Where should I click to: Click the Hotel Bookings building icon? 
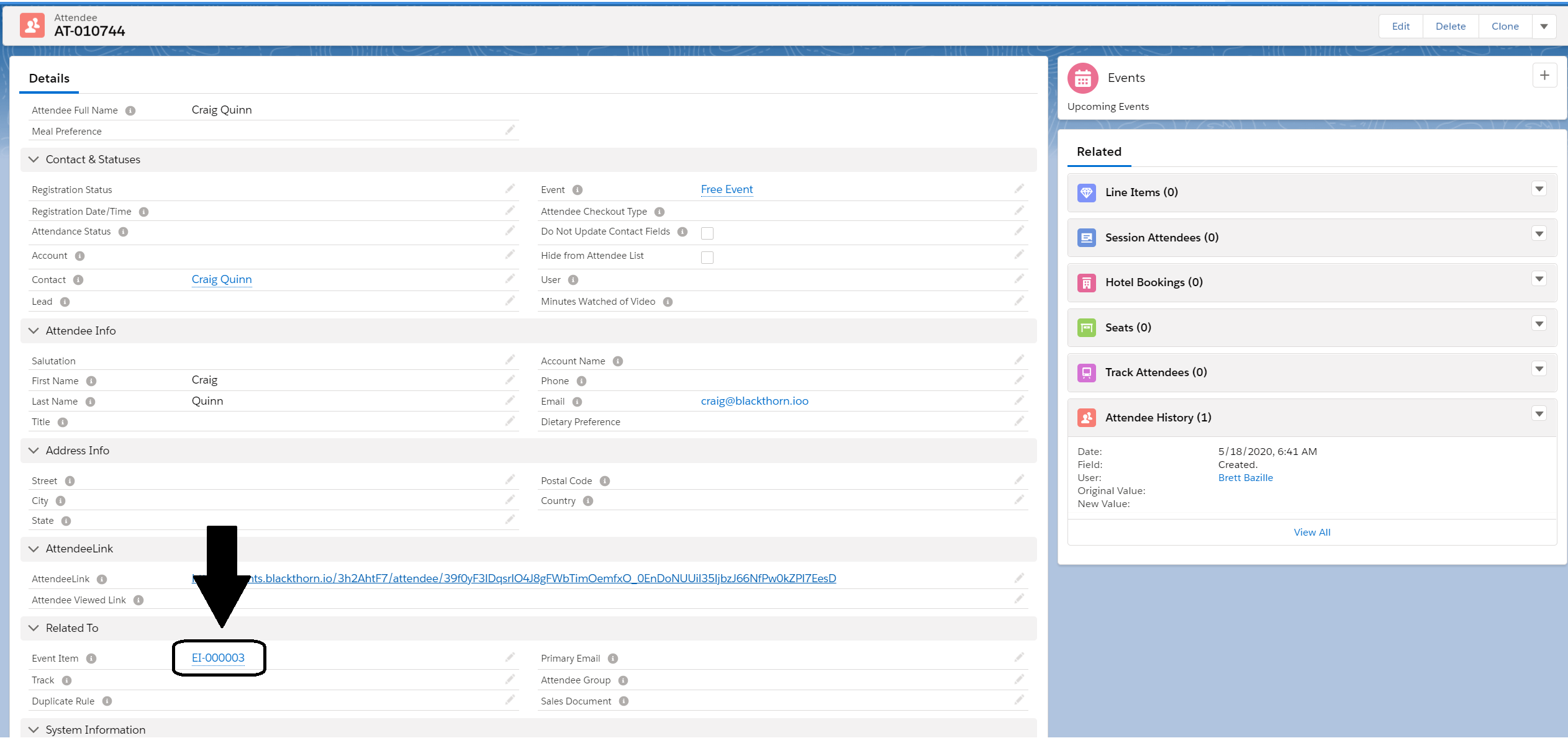coord(1086,283)
